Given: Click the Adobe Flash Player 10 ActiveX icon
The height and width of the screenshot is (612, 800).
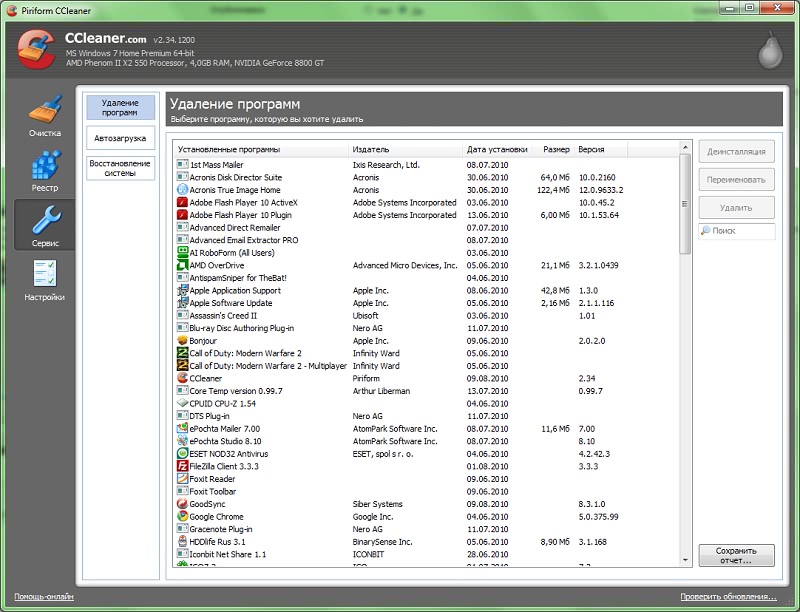Looking at the screenshot, I should click(182, 202).
